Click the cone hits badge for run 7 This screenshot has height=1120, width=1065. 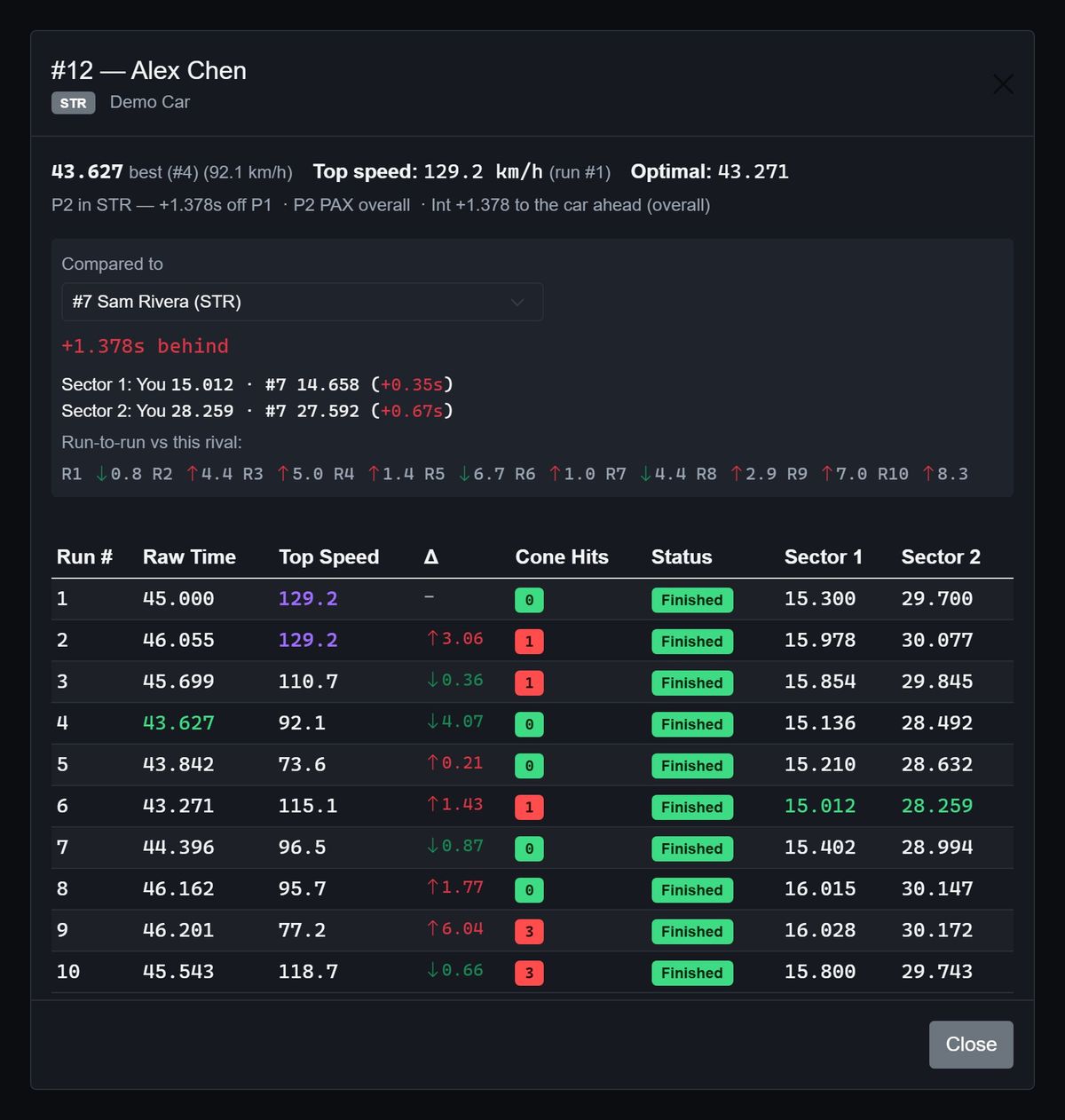coord(529,848)
